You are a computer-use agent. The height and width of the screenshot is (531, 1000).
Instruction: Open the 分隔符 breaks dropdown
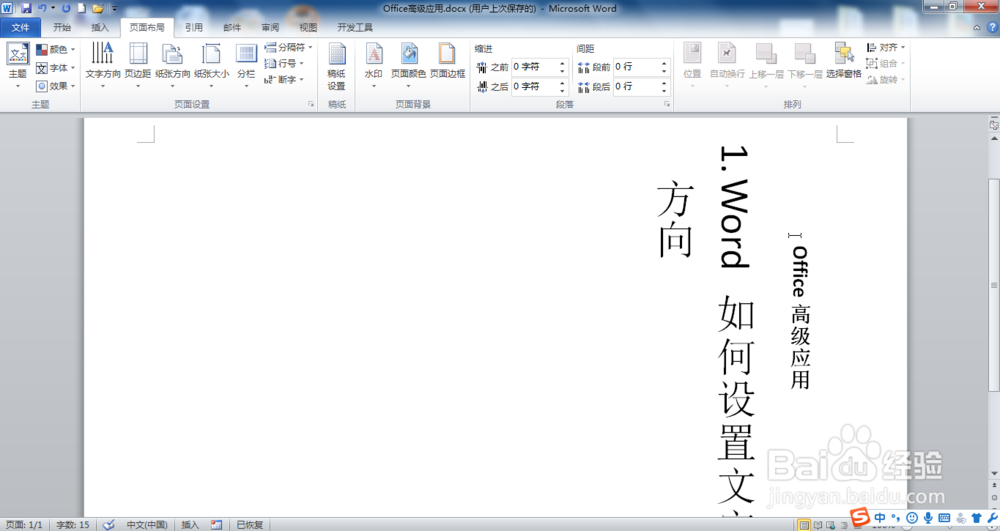point(288,47)
